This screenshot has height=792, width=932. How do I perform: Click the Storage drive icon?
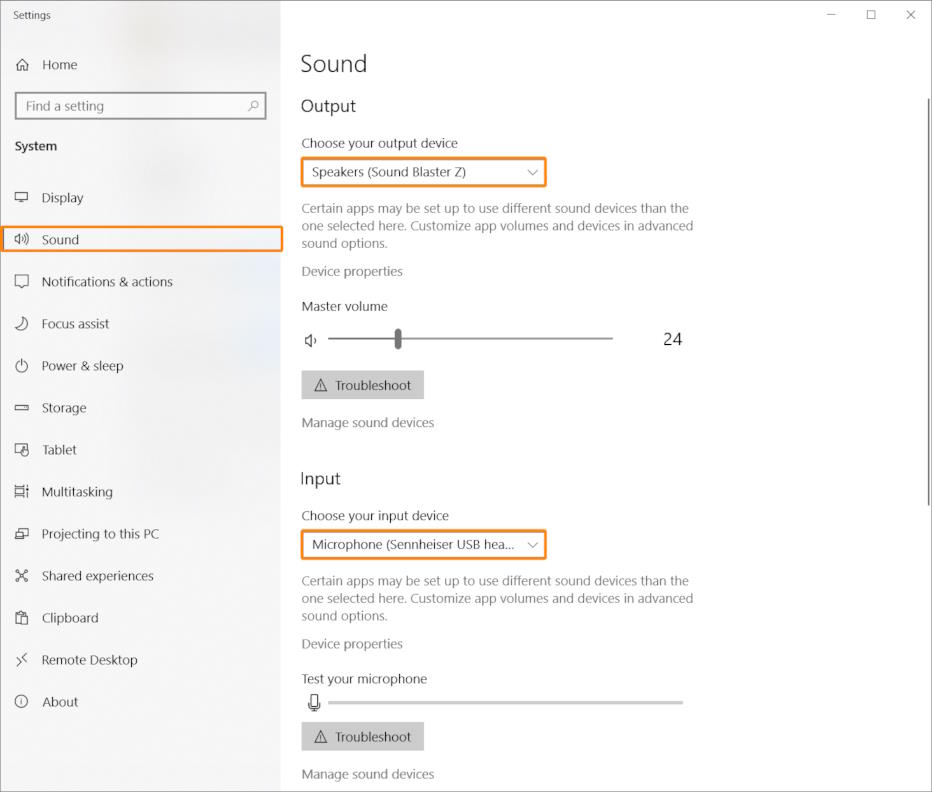[22, 408]
